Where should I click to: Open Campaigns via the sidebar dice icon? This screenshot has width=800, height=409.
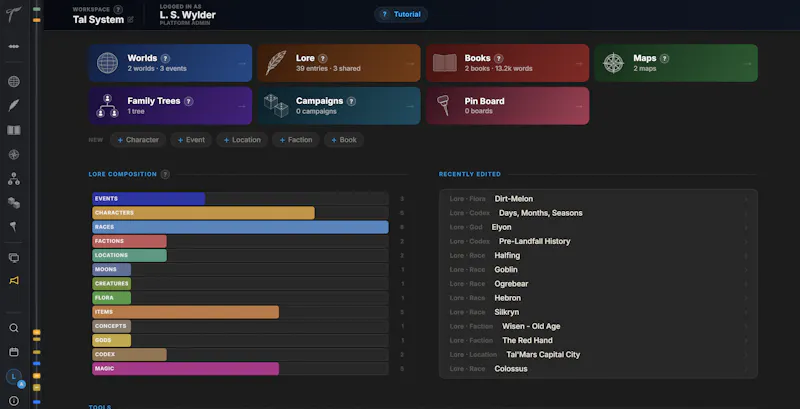[x=14, y=203]
